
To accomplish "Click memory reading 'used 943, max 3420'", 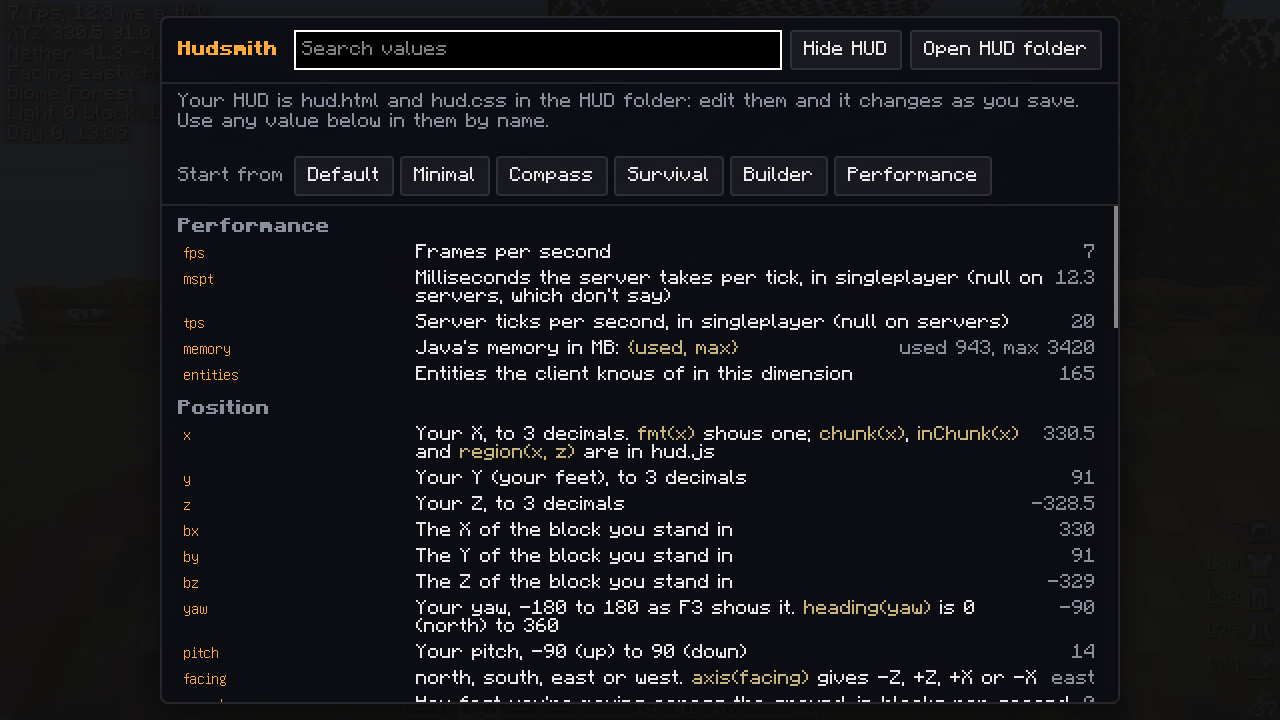I will click(x=997, y=348).
